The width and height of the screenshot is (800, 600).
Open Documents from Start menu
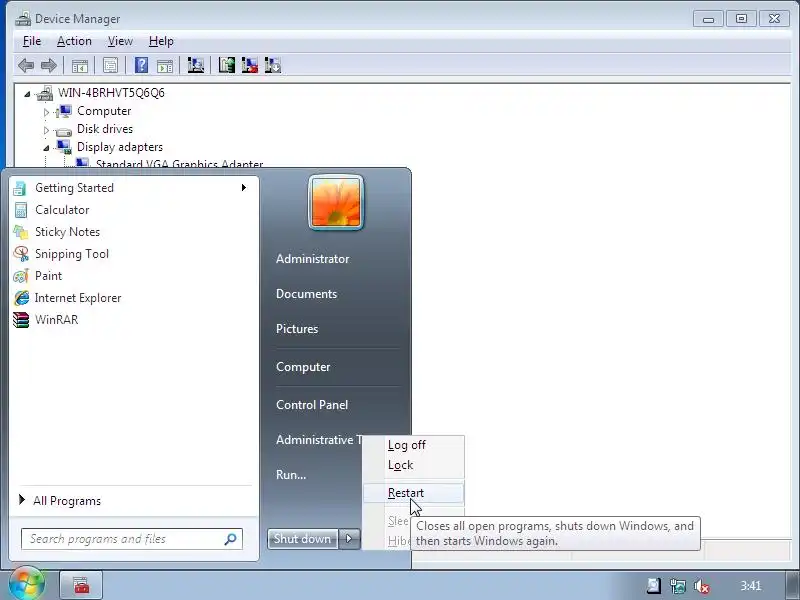307,294
